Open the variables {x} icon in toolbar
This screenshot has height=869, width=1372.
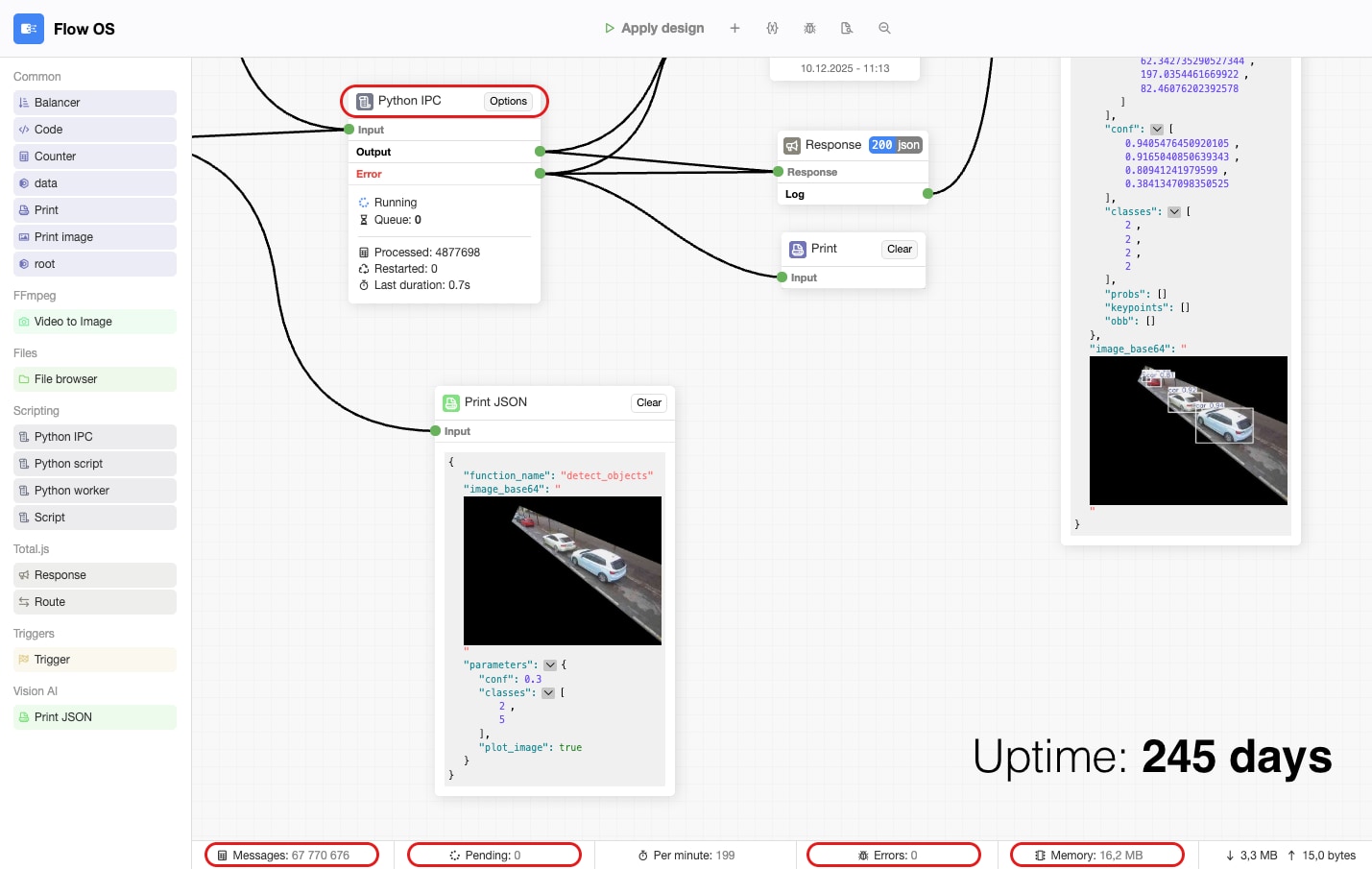[772, 29]
